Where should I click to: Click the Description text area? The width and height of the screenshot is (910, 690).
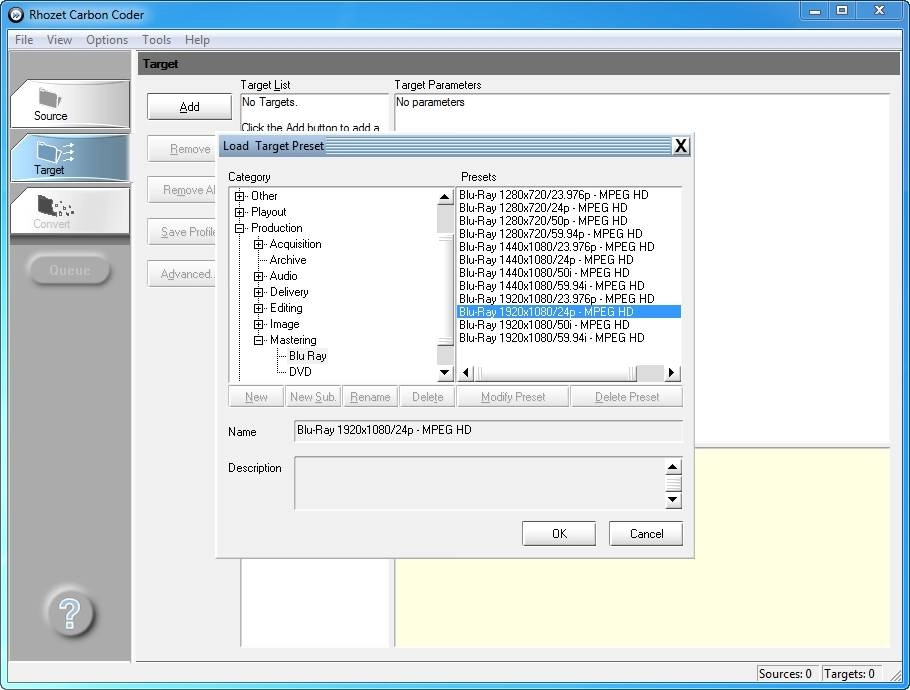479,483
